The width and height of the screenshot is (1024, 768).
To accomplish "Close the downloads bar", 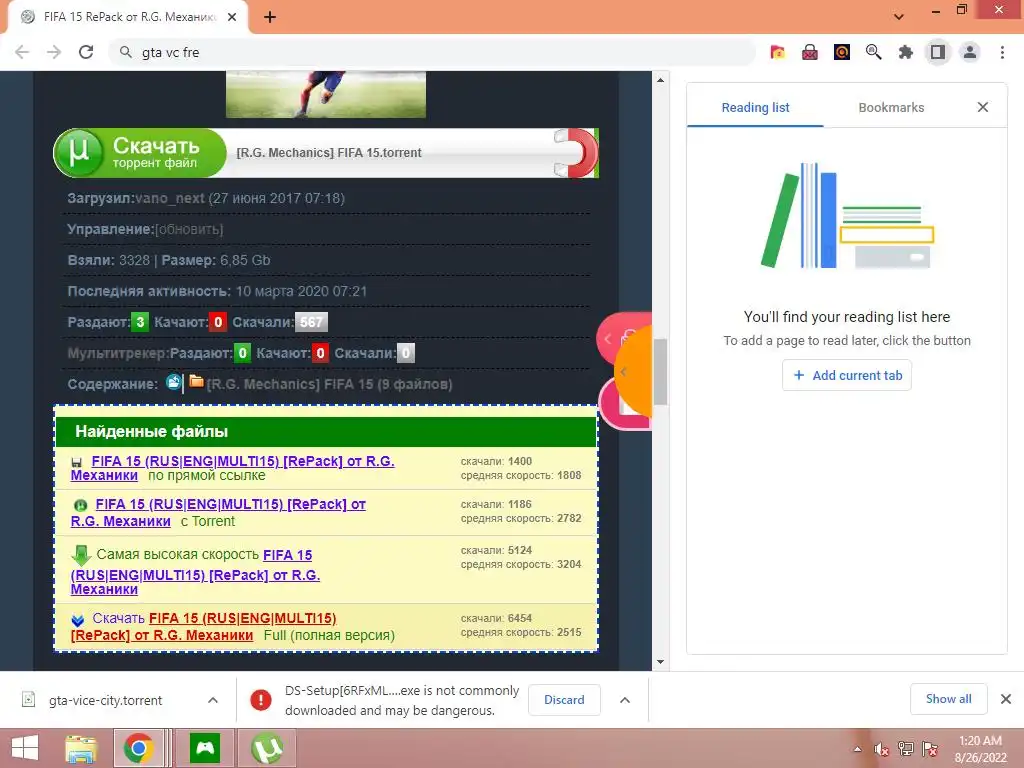I will point(1006,699).
